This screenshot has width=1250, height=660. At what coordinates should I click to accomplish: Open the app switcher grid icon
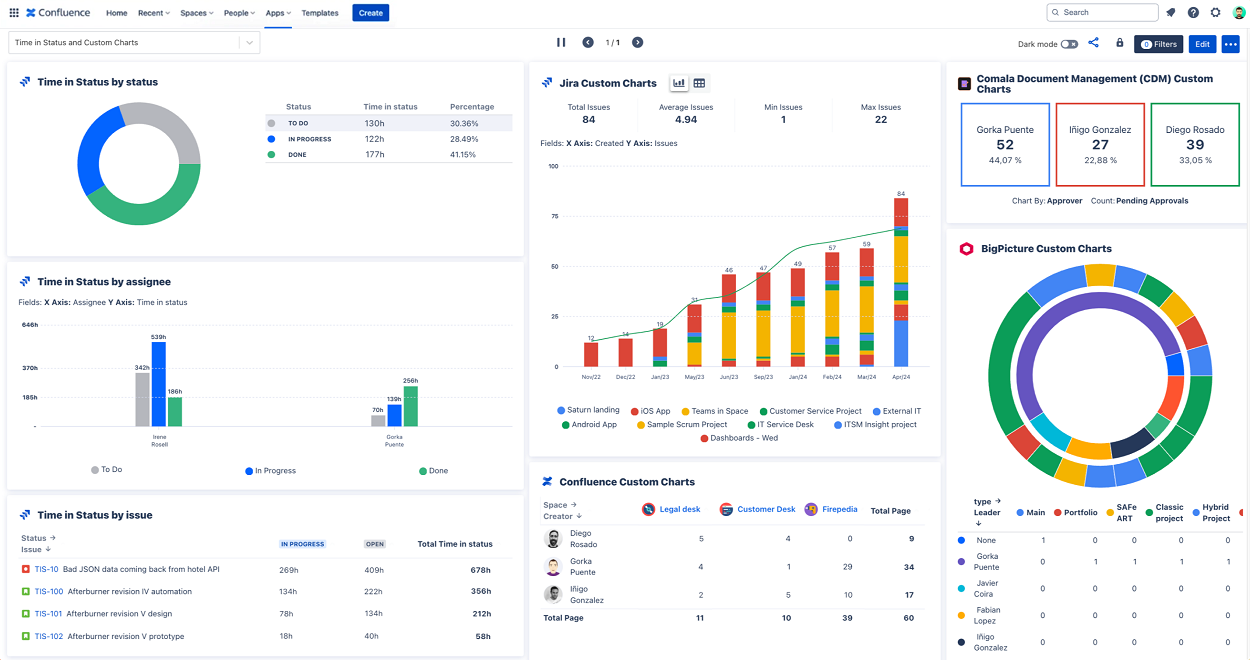13,13
